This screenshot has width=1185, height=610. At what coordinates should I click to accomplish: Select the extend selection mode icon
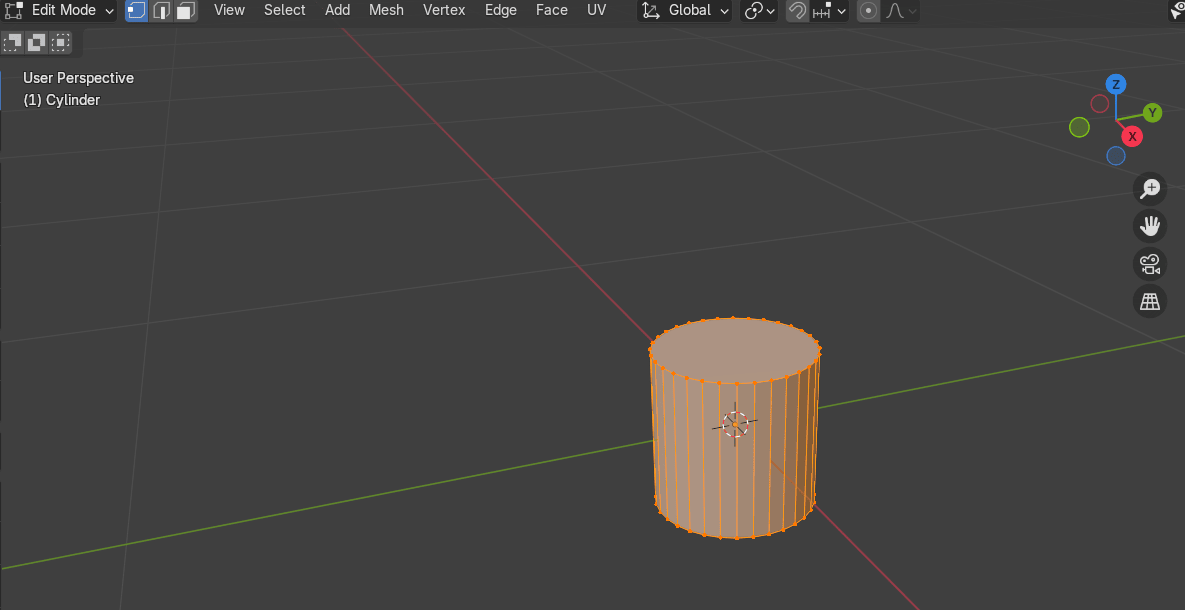(37, 42)
